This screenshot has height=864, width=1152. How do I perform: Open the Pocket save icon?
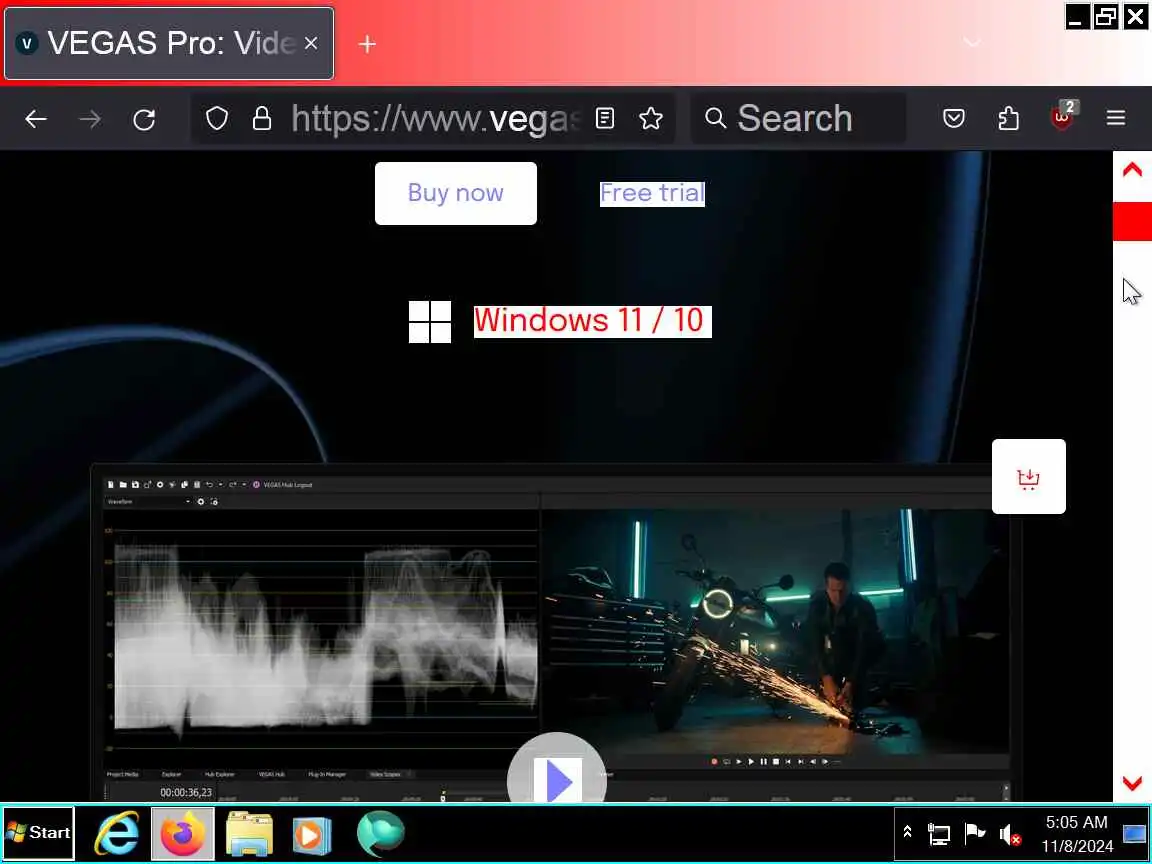(x=954, y=118)
